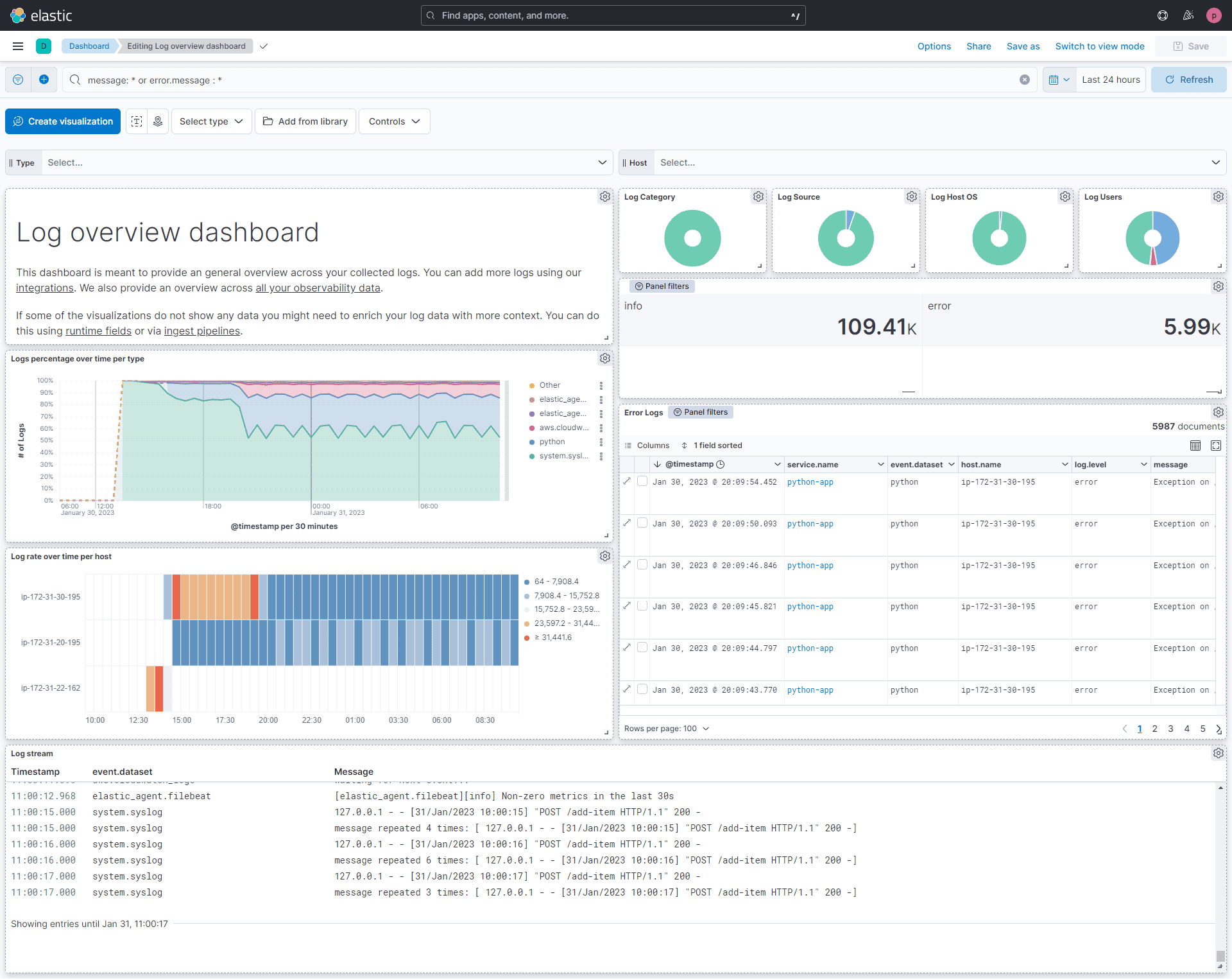The width and height of the screenshot is (1232, 979).
Task: Open the user profile avatar menu
Action: 1214,15
